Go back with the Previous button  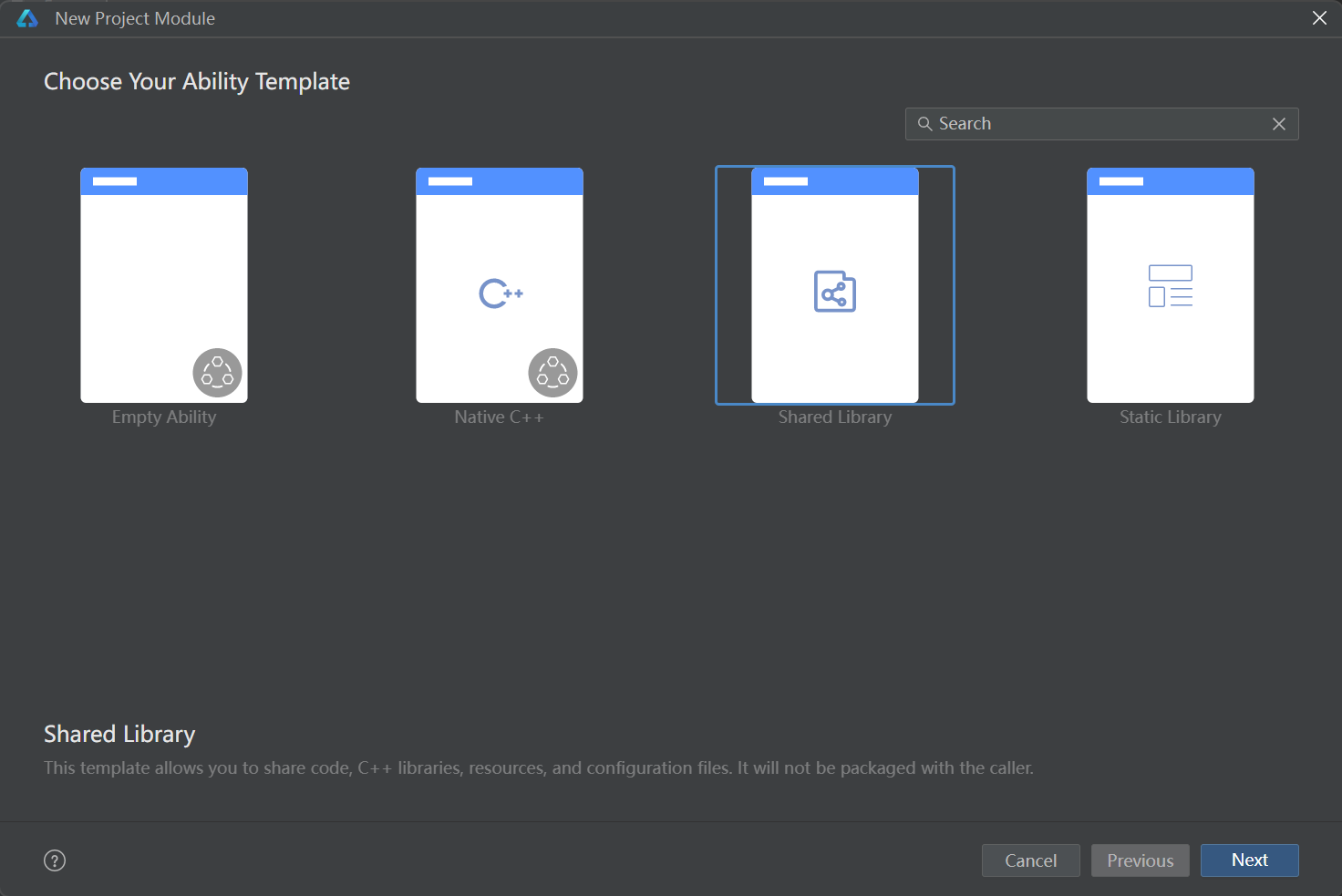click(x=1140, y=860)
